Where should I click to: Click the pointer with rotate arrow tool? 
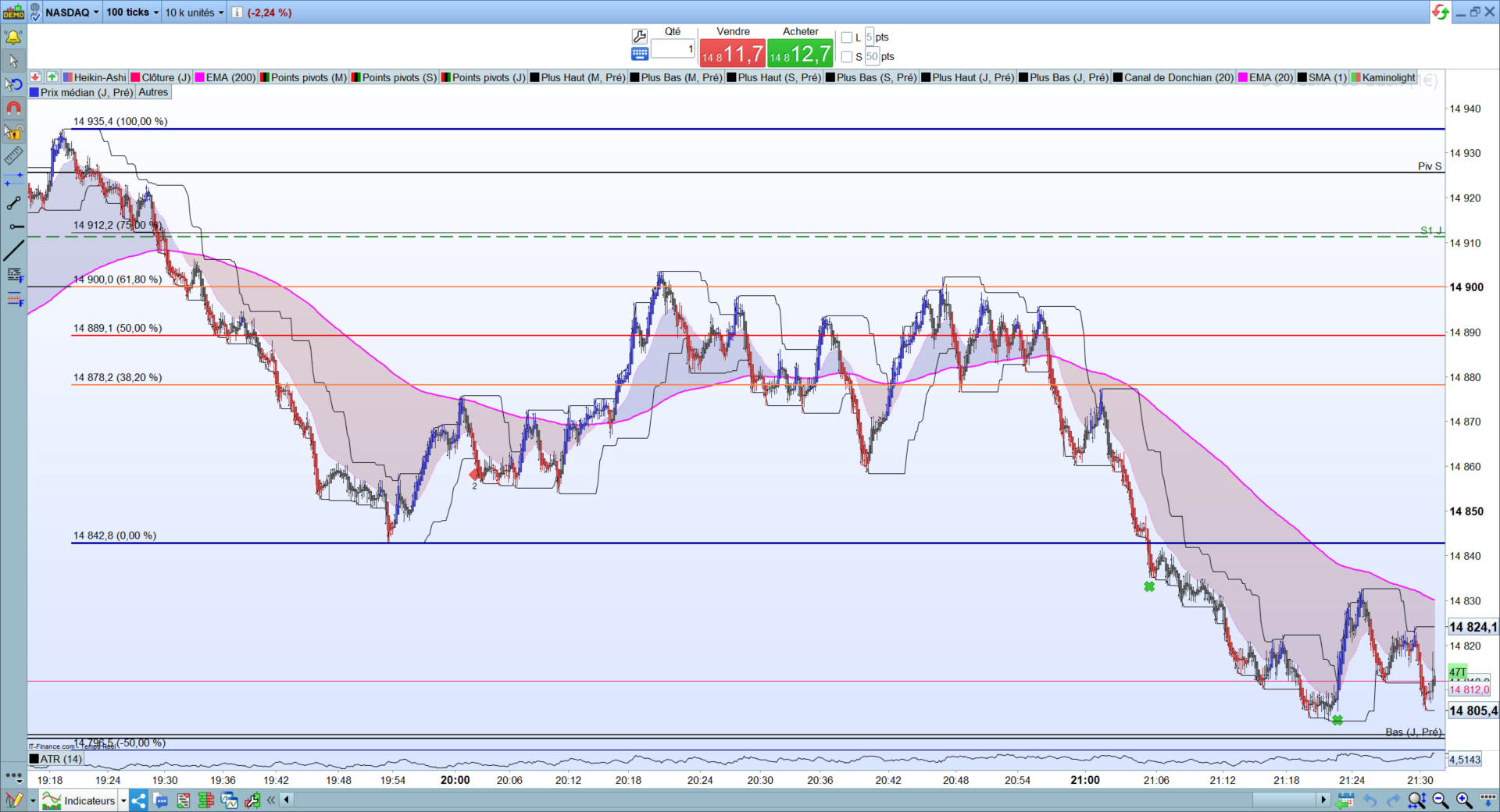13,84
